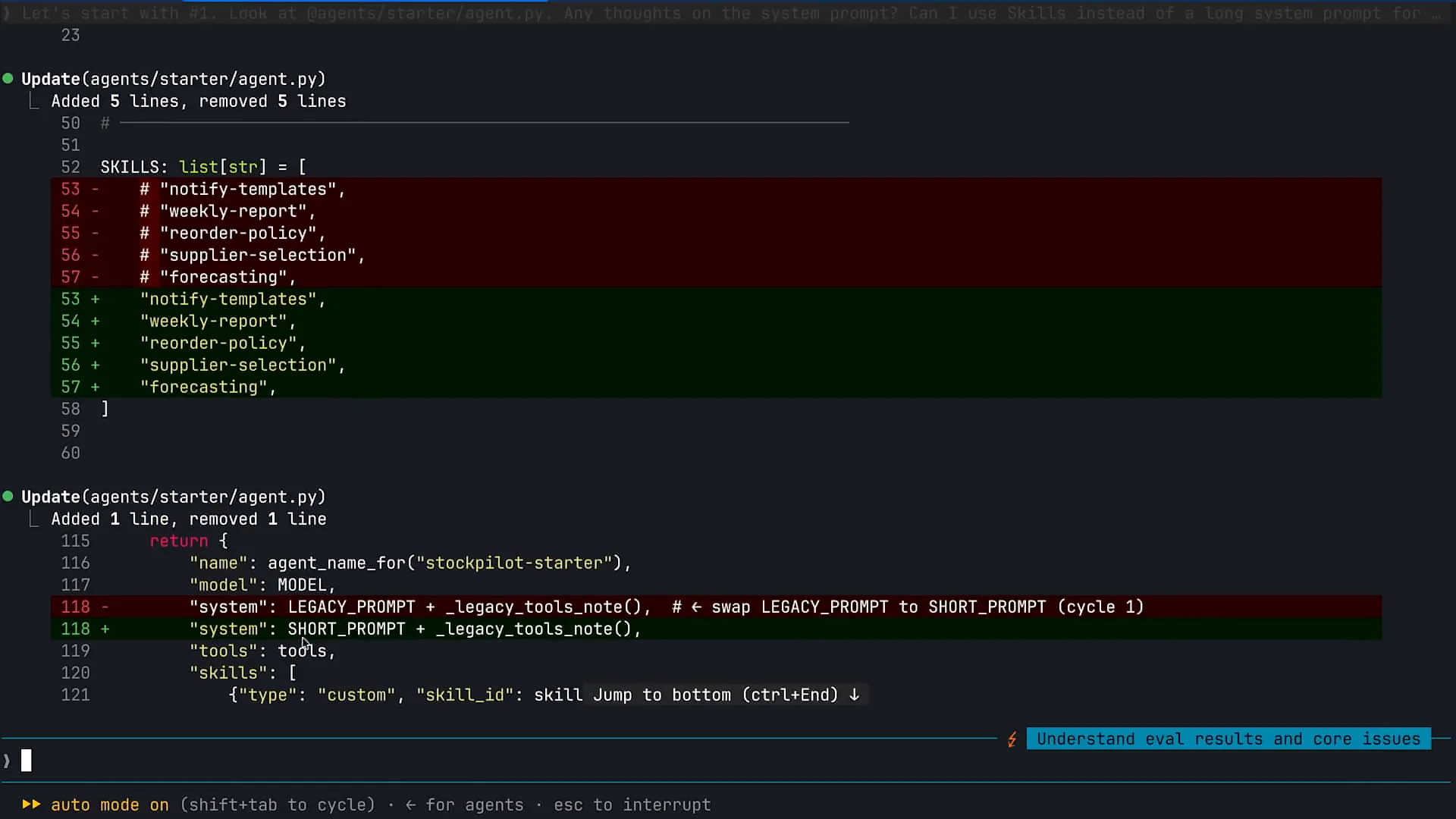Click the '"tools": tools,' line

click(262, 651)
